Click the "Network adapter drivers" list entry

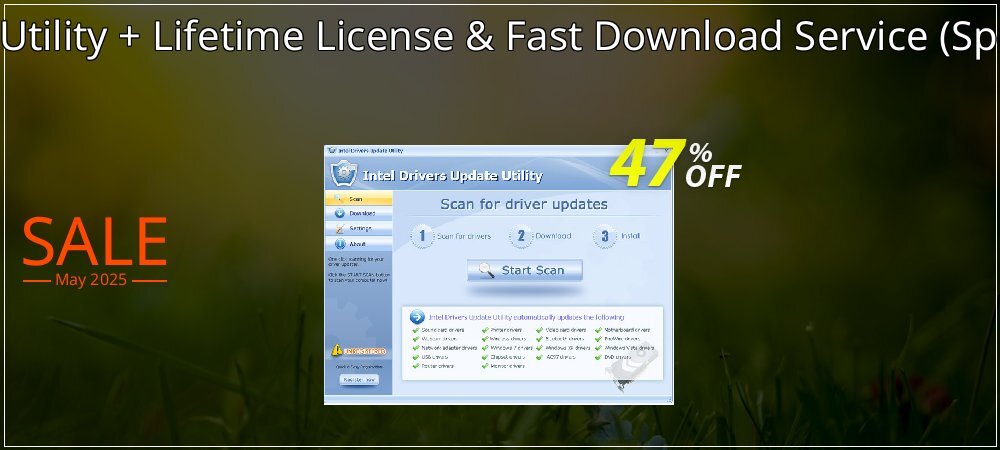tap(449, 348)
